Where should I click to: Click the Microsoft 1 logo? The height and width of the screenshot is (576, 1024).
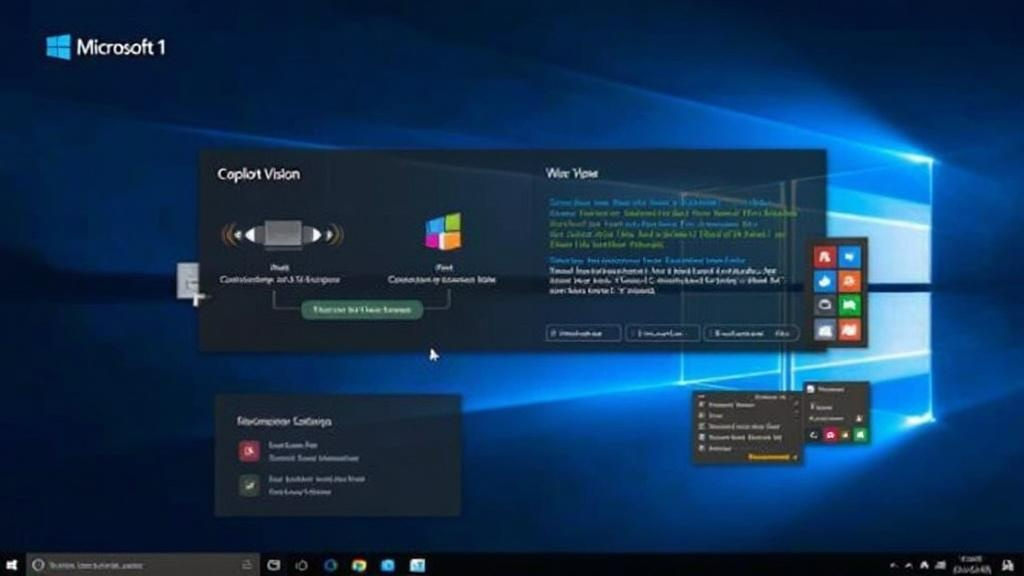[x=106, y=47]
